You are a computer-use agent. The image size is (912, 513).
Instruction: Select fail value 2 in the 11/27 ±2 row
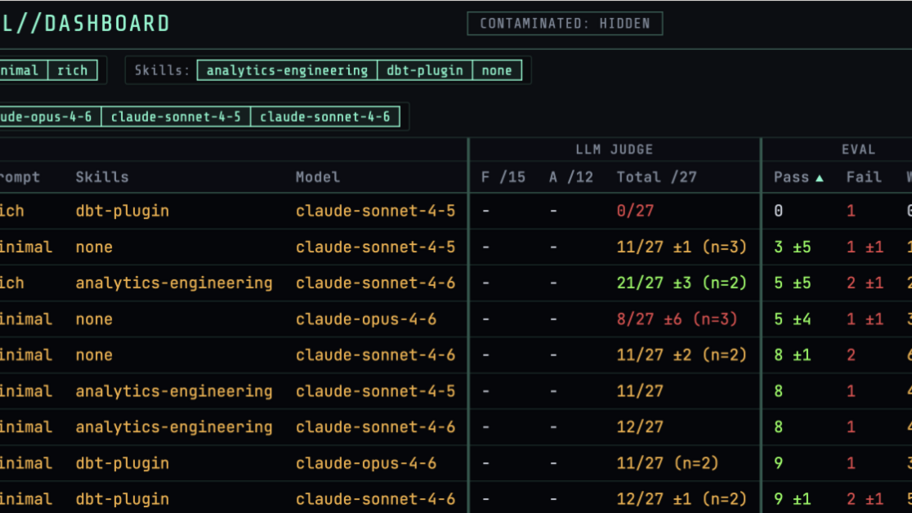tap(851, 355)
